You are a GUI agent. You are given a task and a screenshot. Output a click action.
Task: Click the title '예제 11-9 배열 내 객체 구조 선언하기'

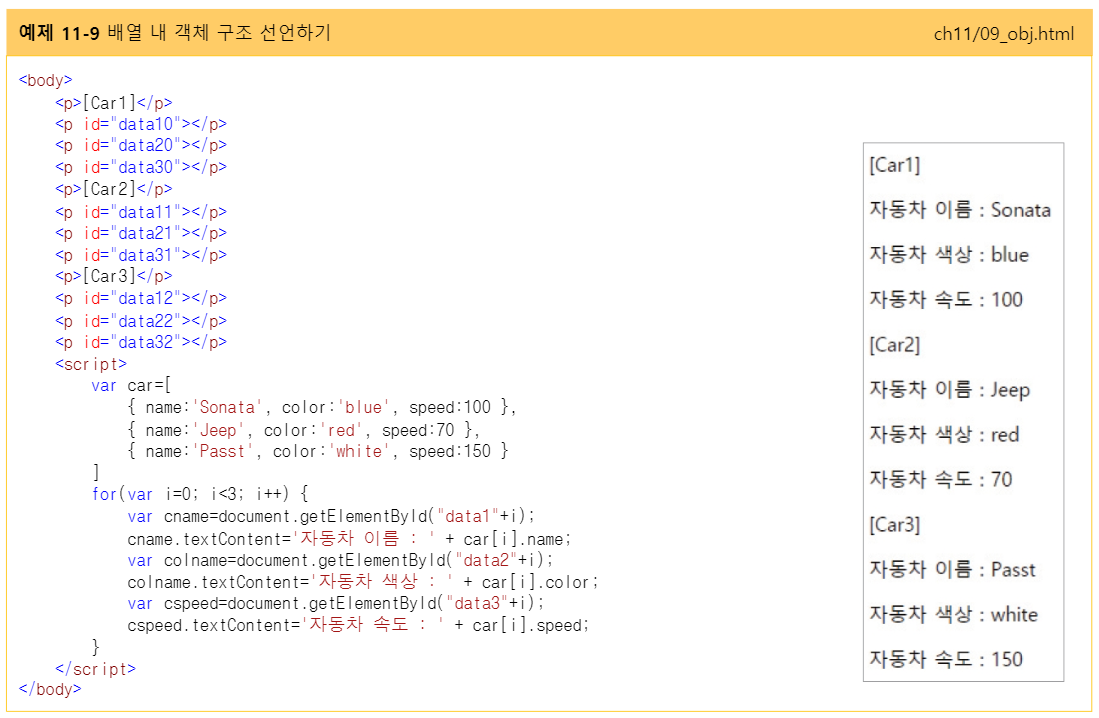click(175, 32)
